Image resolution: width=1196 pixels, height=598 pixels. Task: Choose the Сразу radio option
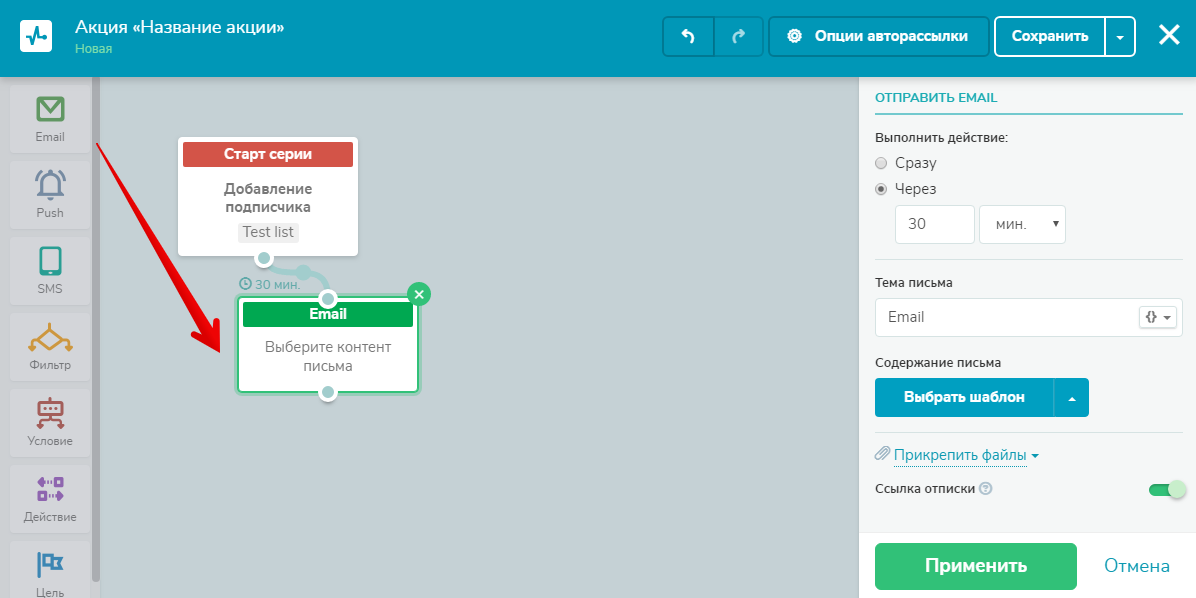click(881, 163)
